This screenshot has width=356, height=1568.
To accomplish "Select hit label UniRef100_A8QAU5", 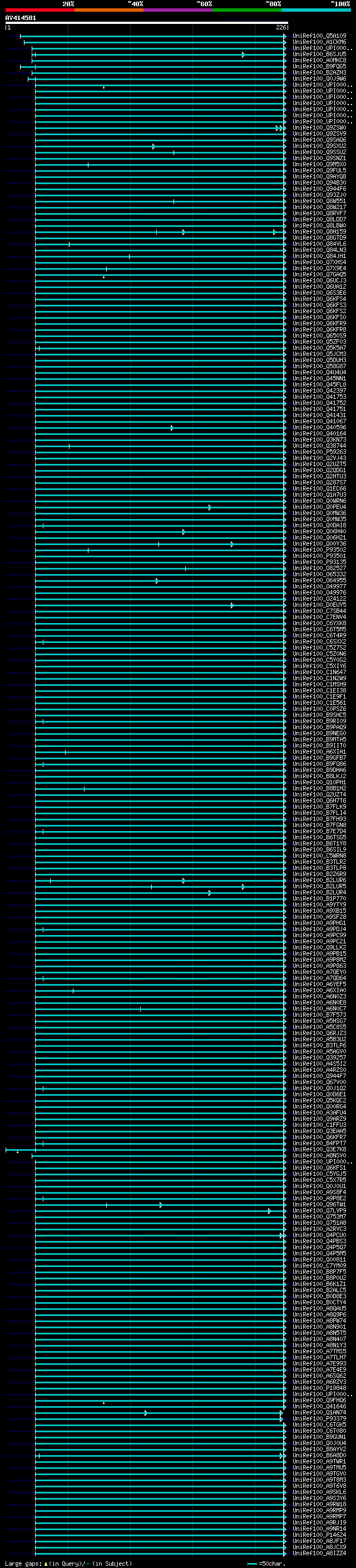I will pos(319,1309).
